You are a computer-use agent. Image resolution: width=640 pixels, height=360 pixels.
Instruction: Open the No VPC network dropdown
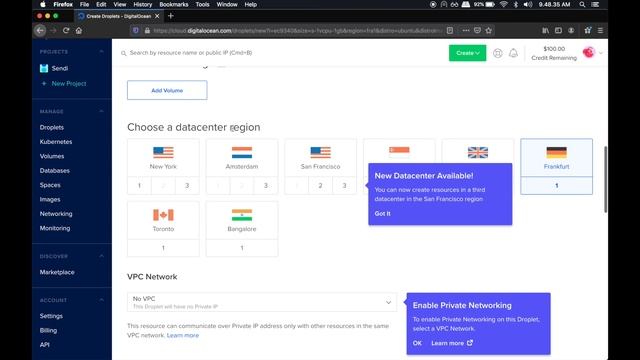(x=262, y=302)
